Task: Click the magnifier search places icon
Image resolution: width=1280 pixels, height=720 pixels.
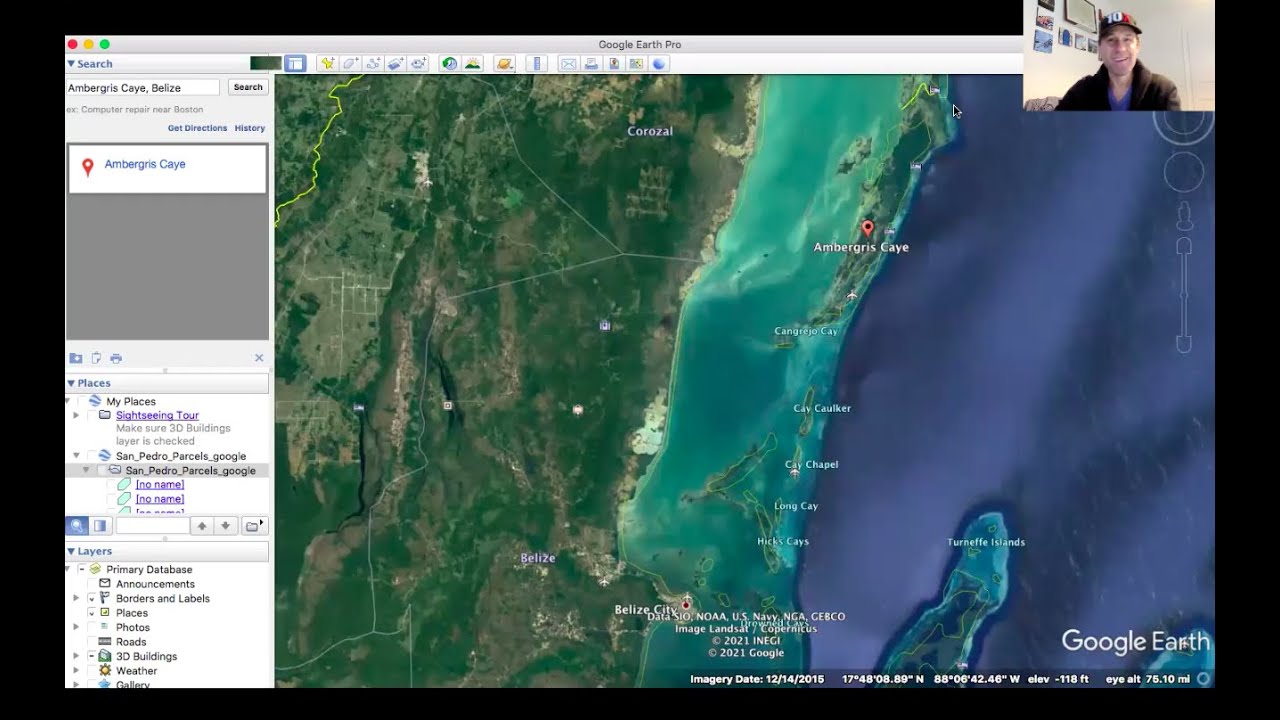Action: (x=77, y=526)
